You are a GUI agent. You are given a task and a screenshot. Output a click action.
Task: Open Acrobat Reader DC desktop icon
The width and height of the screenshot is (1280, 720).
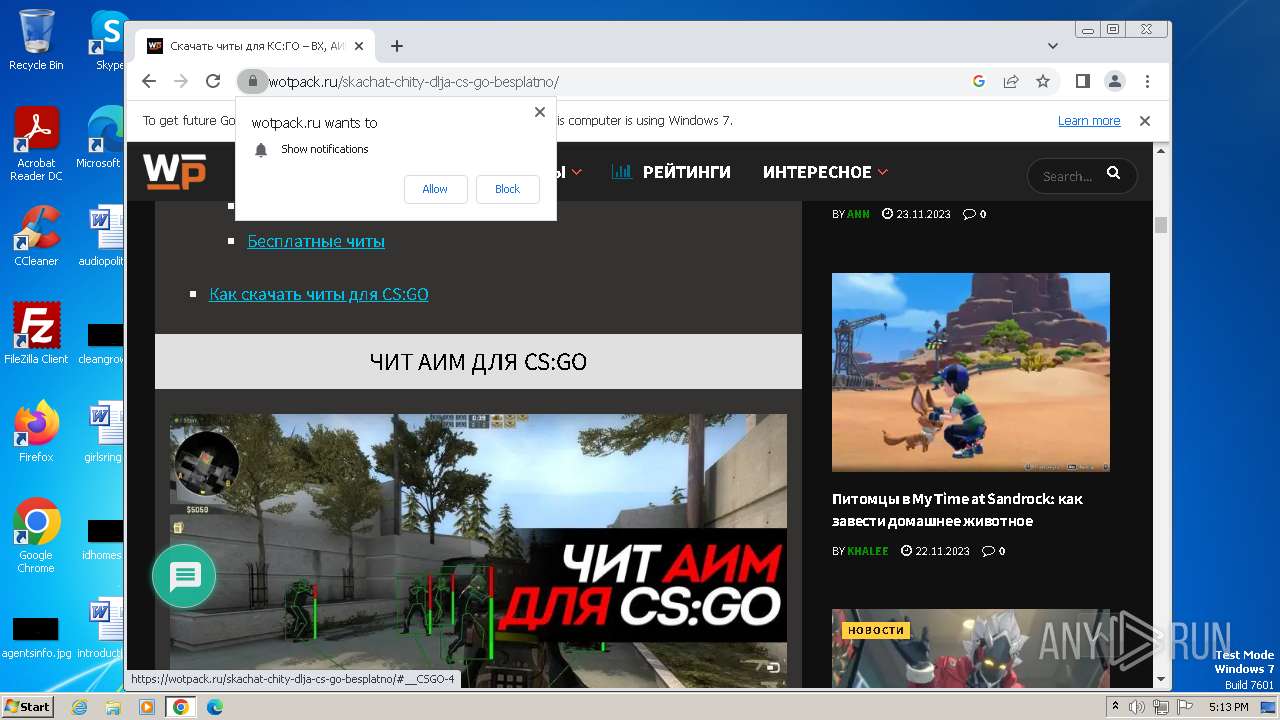pos(36,145)
